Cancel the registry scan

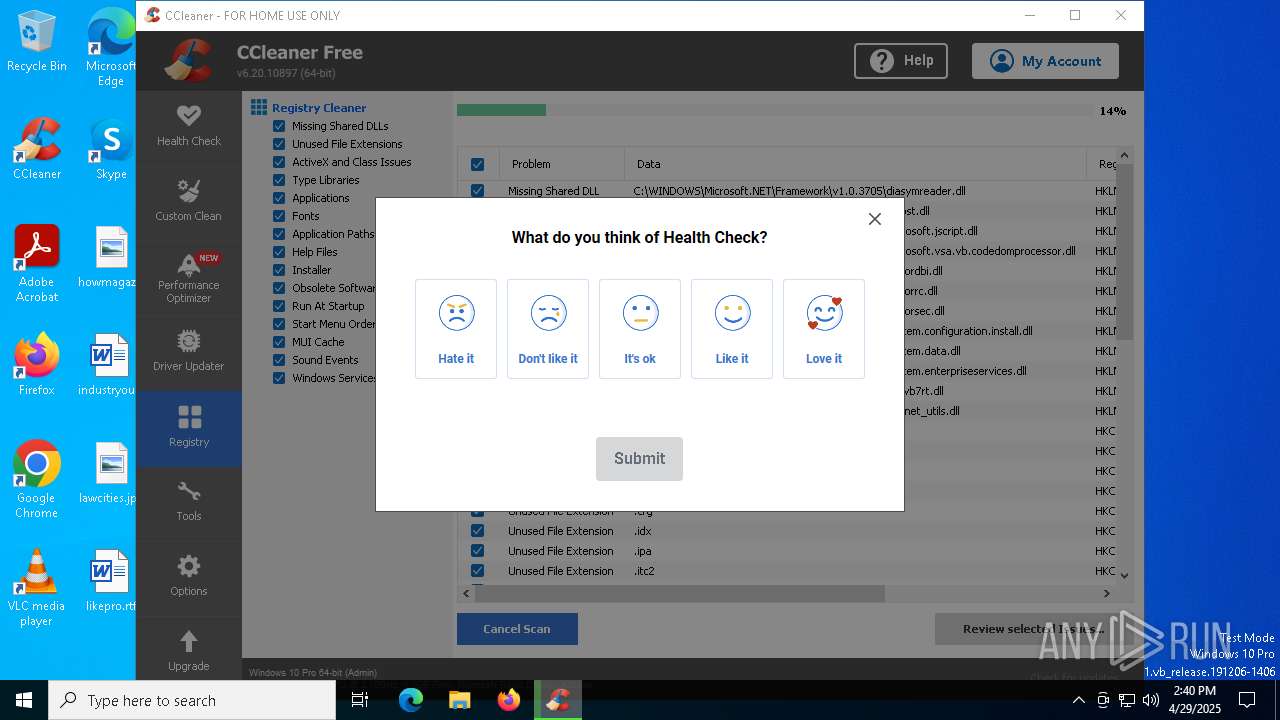[517, 629]
